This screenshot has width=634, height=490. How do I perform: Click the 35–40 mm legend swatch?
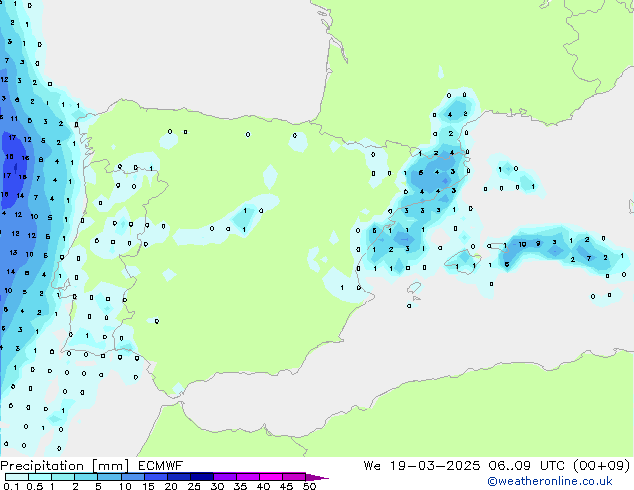(x=247, y=477)
